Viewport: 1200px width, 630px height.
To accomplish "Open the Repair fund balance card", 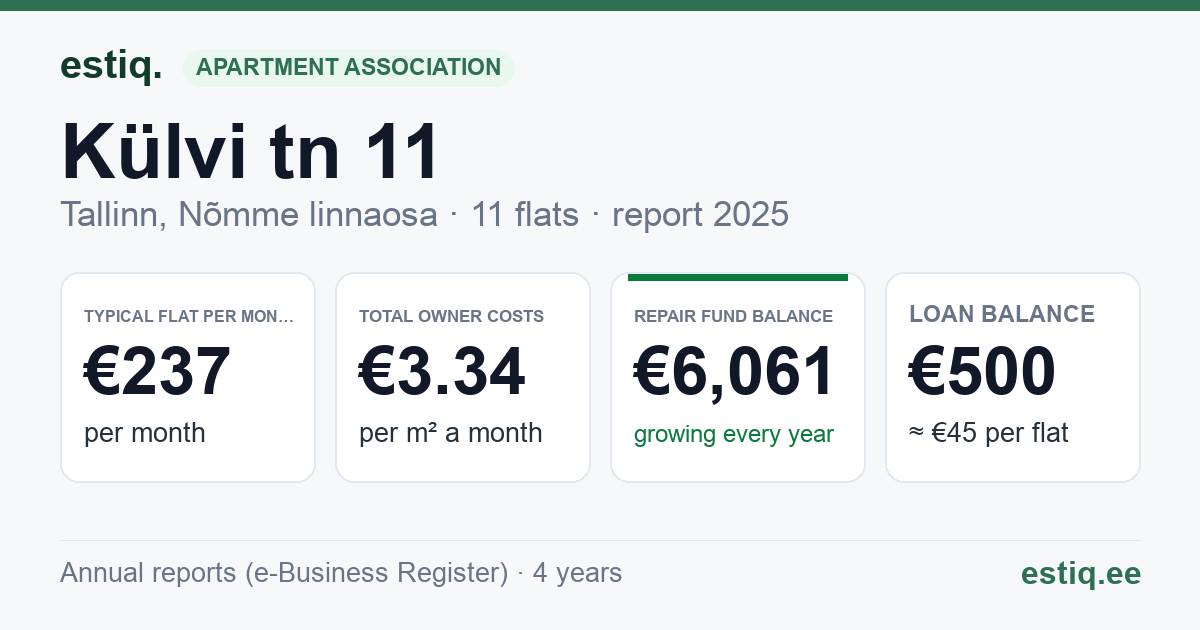I will pos(738,377).
